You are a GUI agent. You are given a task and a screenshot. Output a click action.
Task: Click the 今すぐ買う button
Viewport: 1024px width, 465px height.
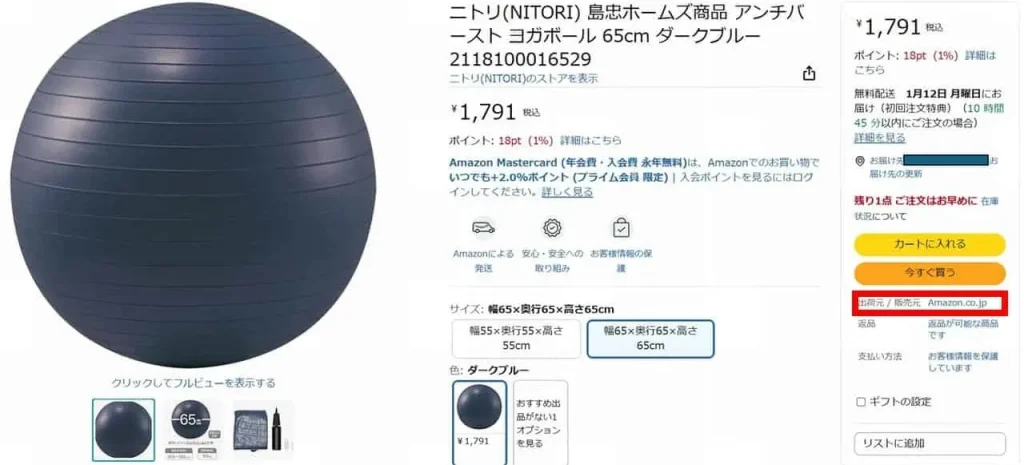[x=930, y=273]
